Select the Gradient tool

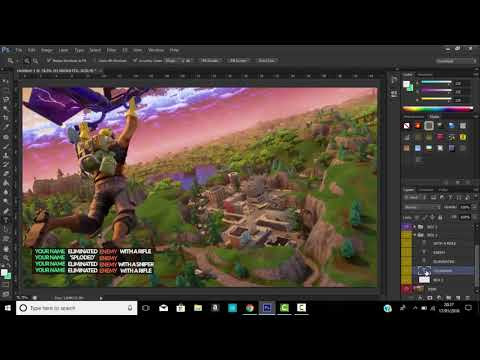(x=6, y=183)
